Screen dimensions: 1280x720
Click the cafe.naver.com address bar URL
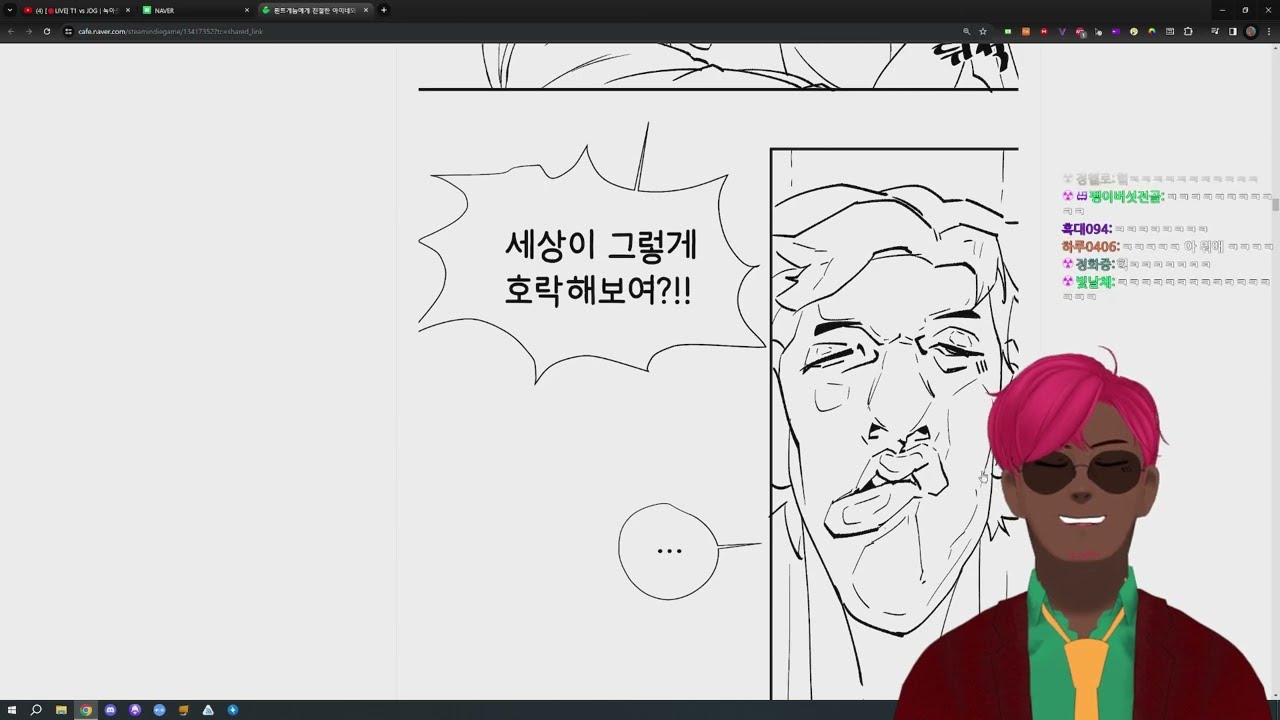click(170, 31)
